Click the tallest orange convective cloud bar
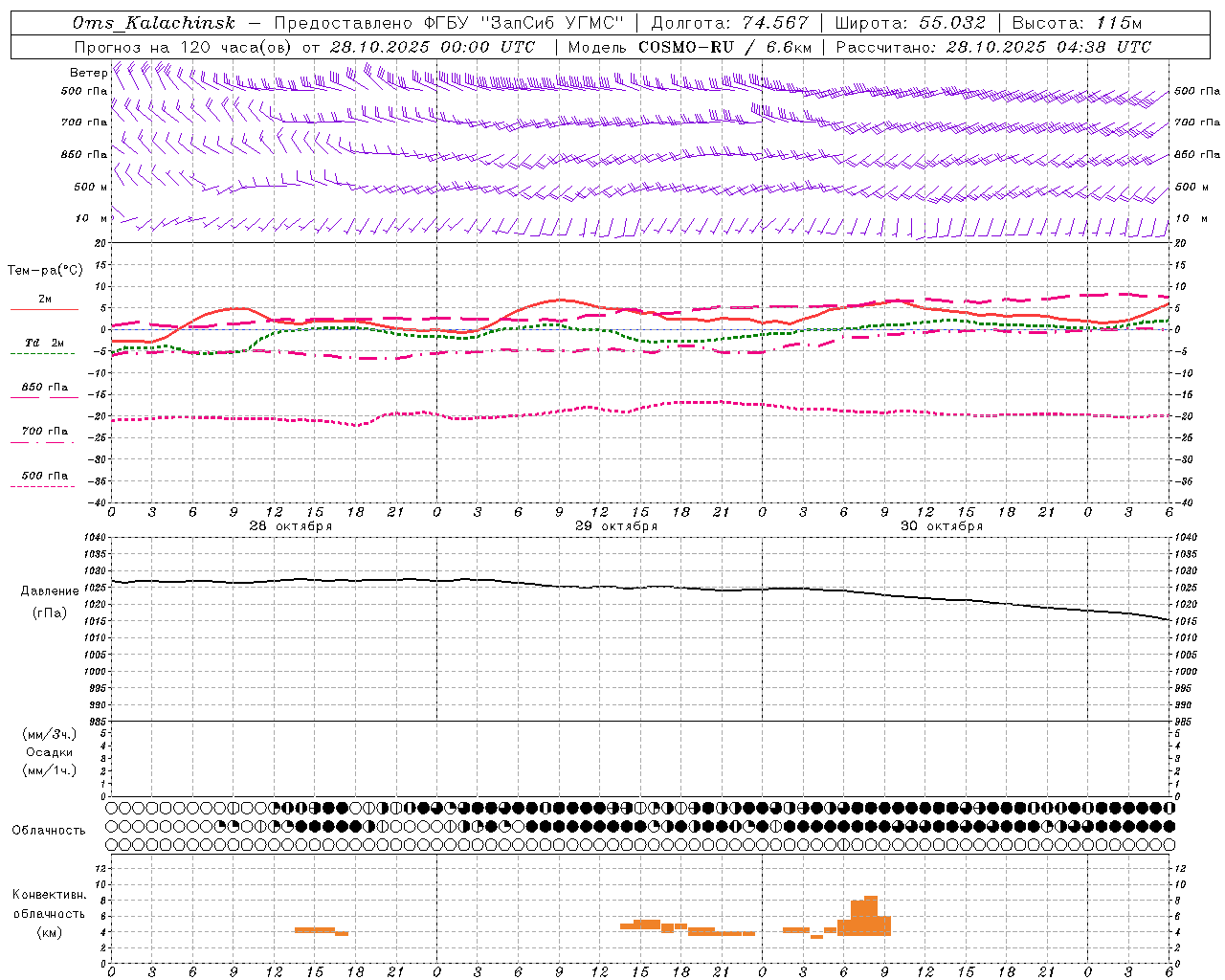The width and height of the screenshot is (1225, 980). click(x=871, y=916)
